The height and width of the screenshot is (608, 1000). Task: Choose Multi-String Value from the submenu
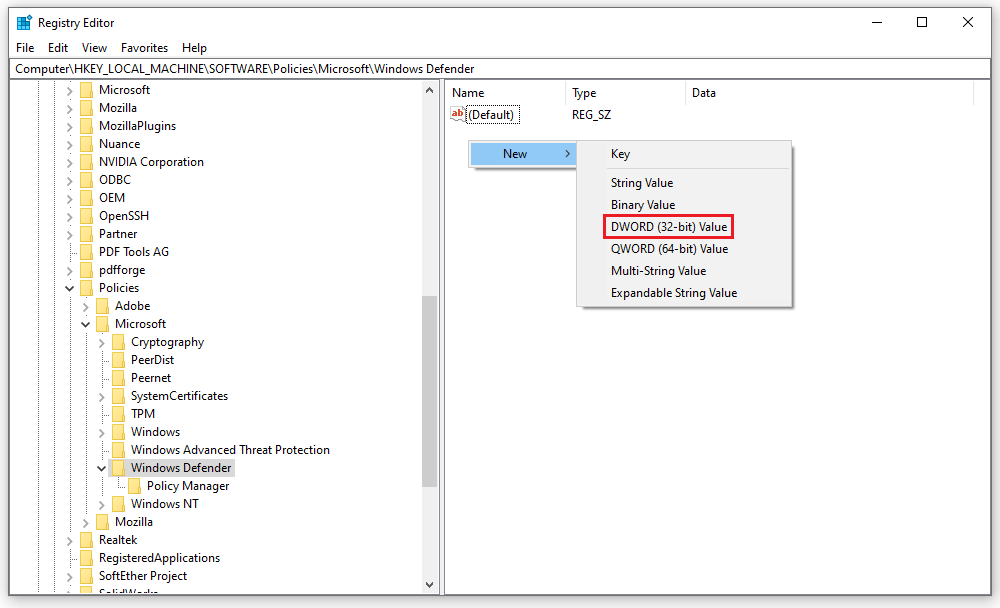684,271
